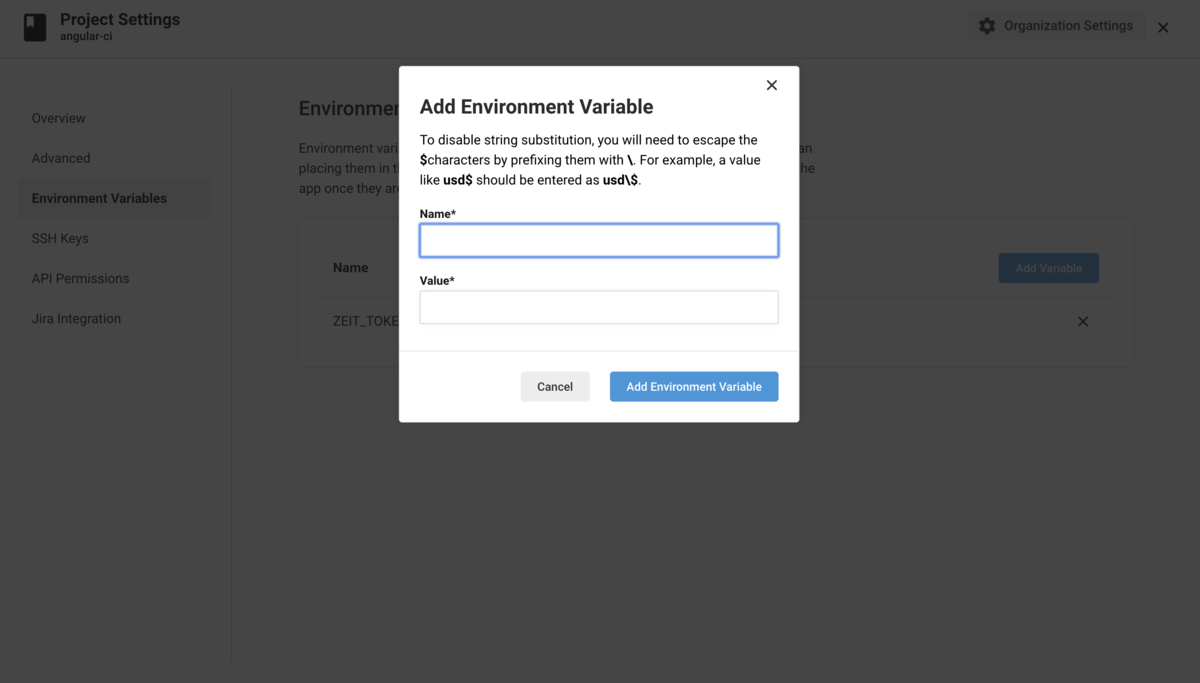Click the project book icon in header
This screenshot has height=683, width=1200.
tap(35, 27)
